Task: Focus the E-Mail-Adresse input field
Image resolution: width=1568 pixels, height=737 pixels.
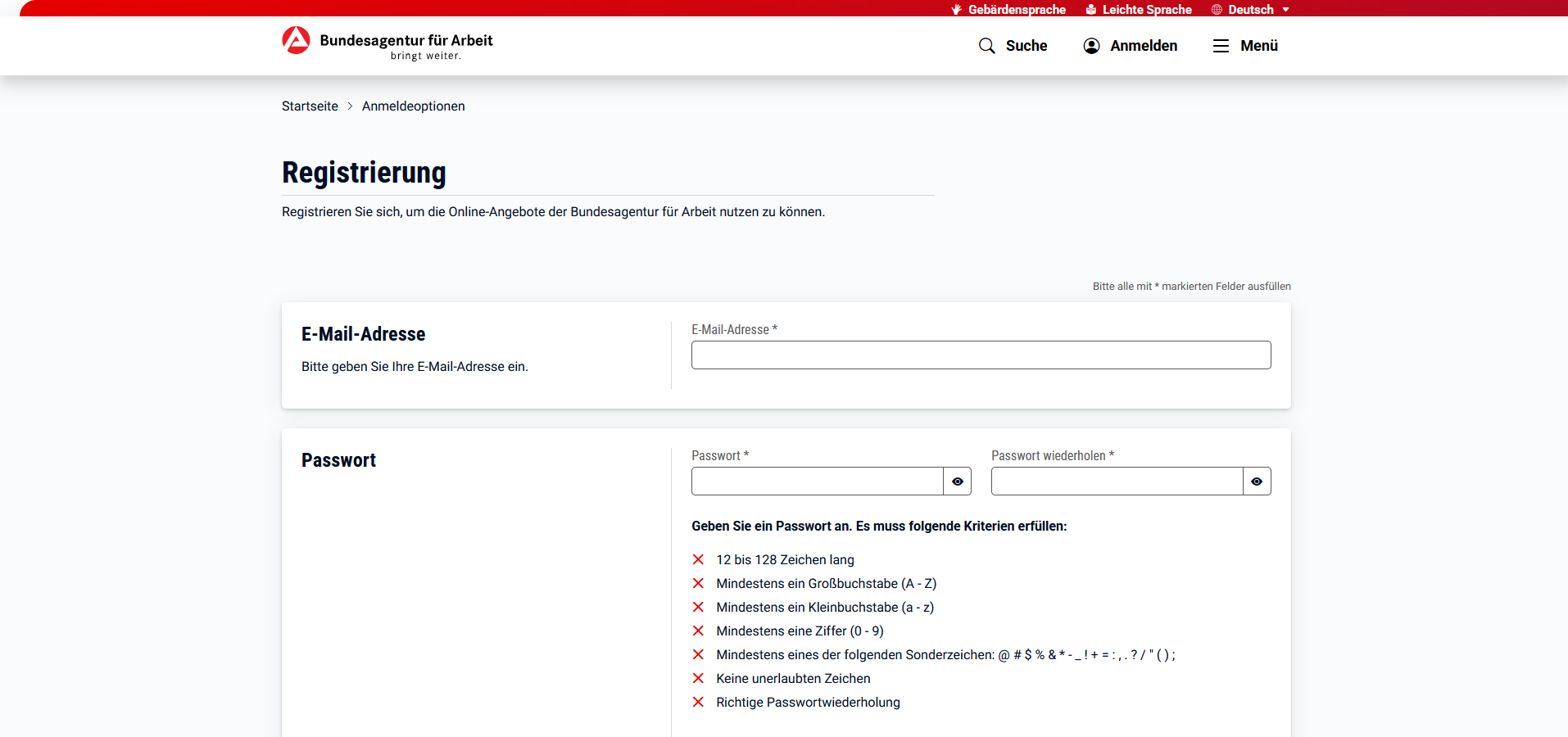Action: (981, 355)
